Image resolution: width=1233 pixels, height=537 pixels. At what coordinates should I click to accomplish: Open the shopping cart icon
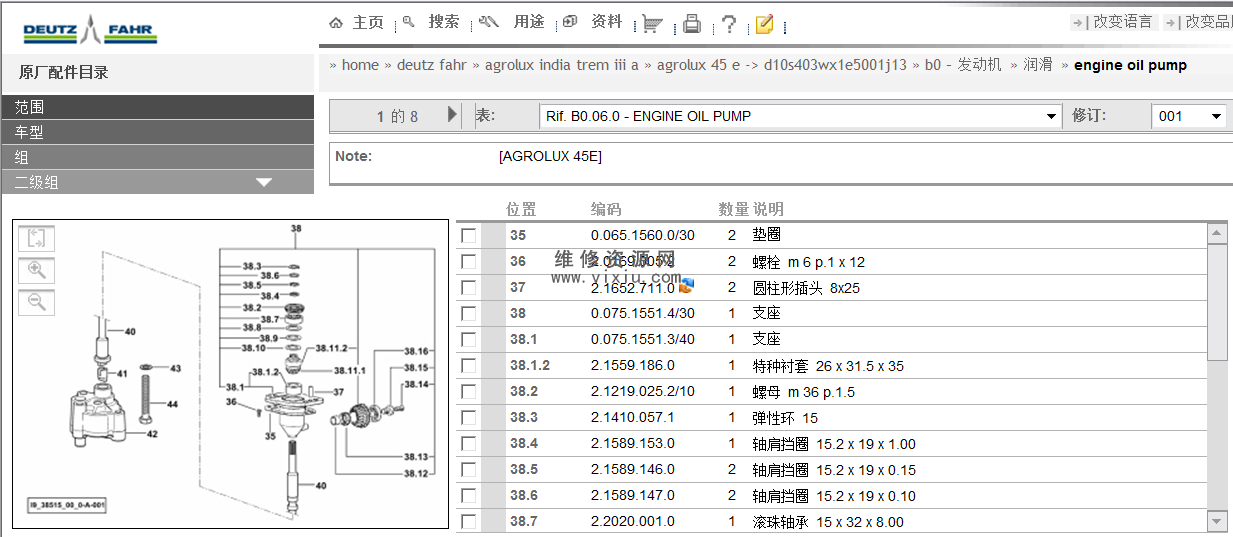click(x=652, y=24)
